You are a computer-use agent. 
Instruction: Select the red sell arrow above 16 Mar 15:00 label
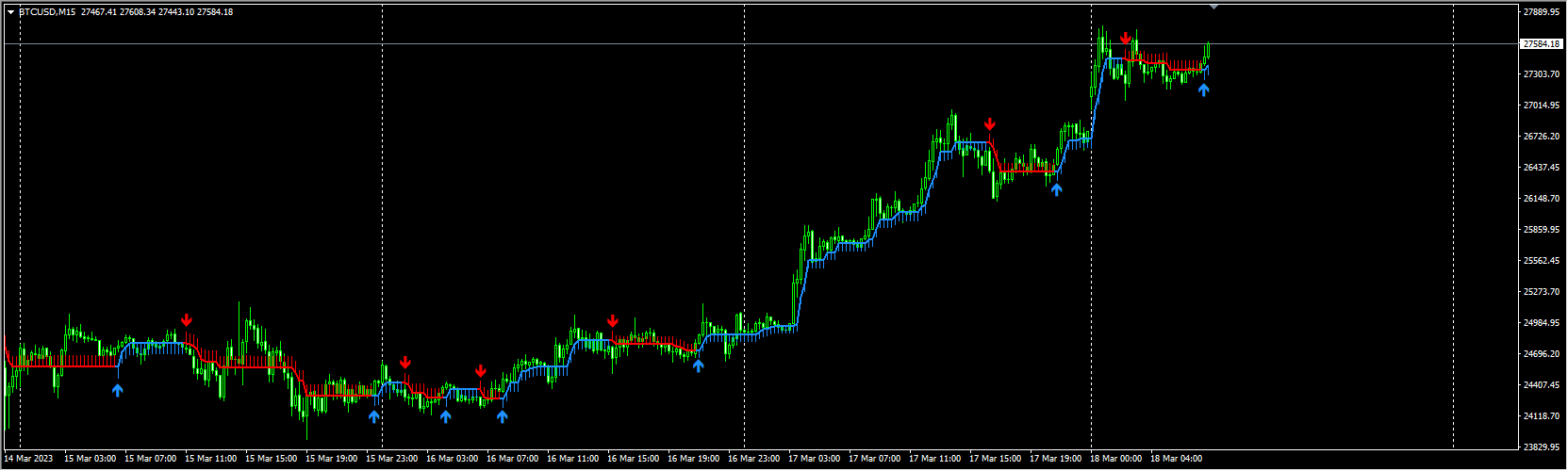pos(613,321)
